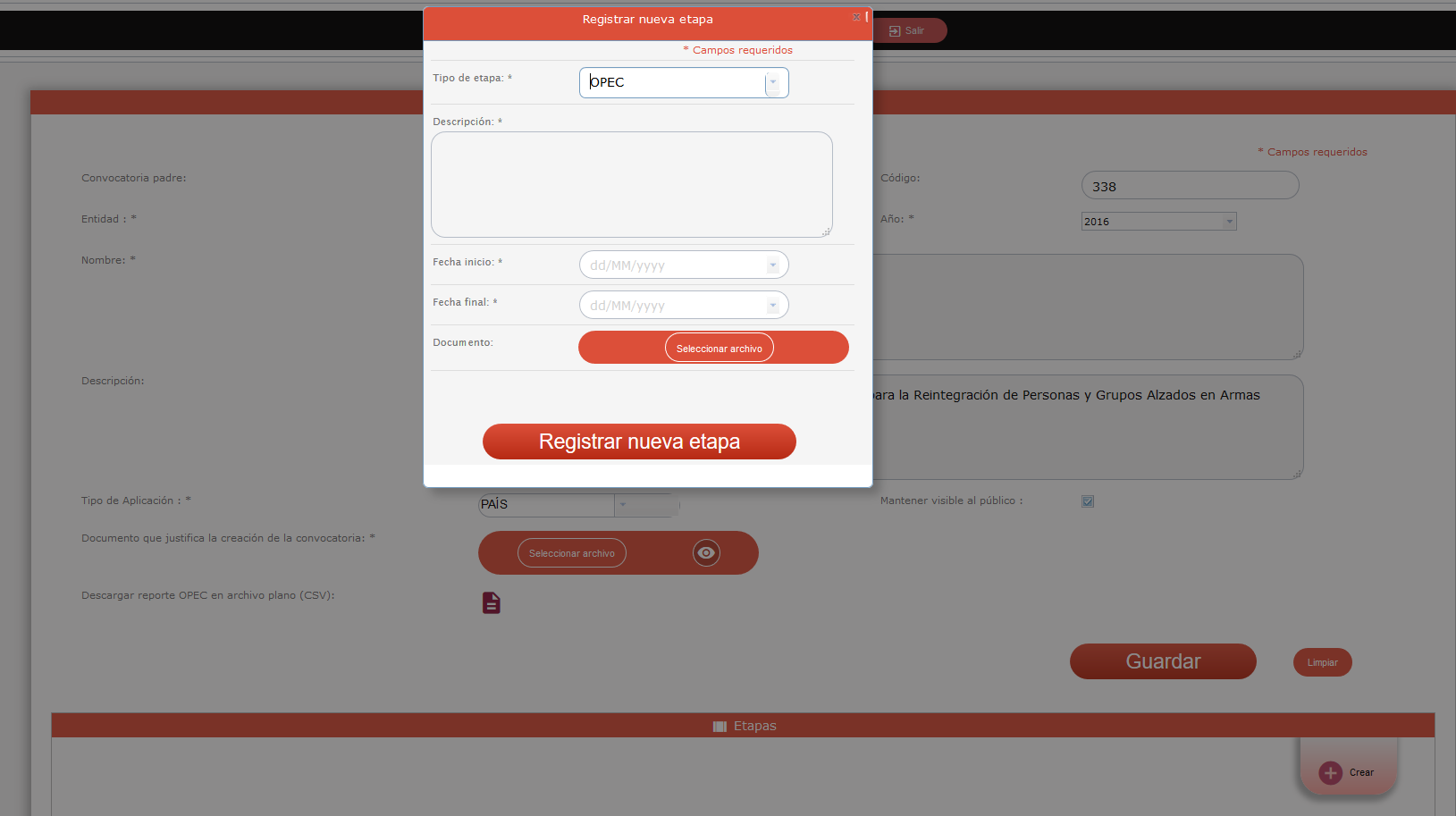
Task: Click the Limpiar button
Action: 1322,663
